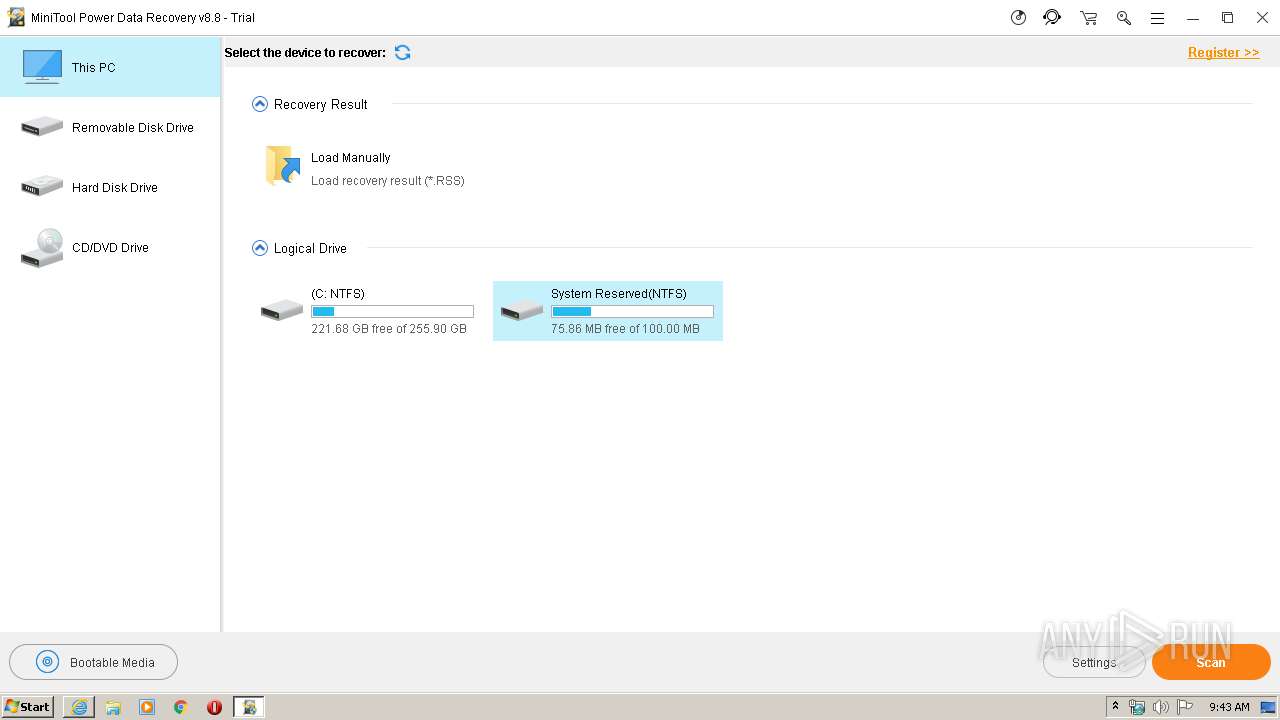Refresh the device list
This screenshot has width=1280, height=720.
[402, 52]
